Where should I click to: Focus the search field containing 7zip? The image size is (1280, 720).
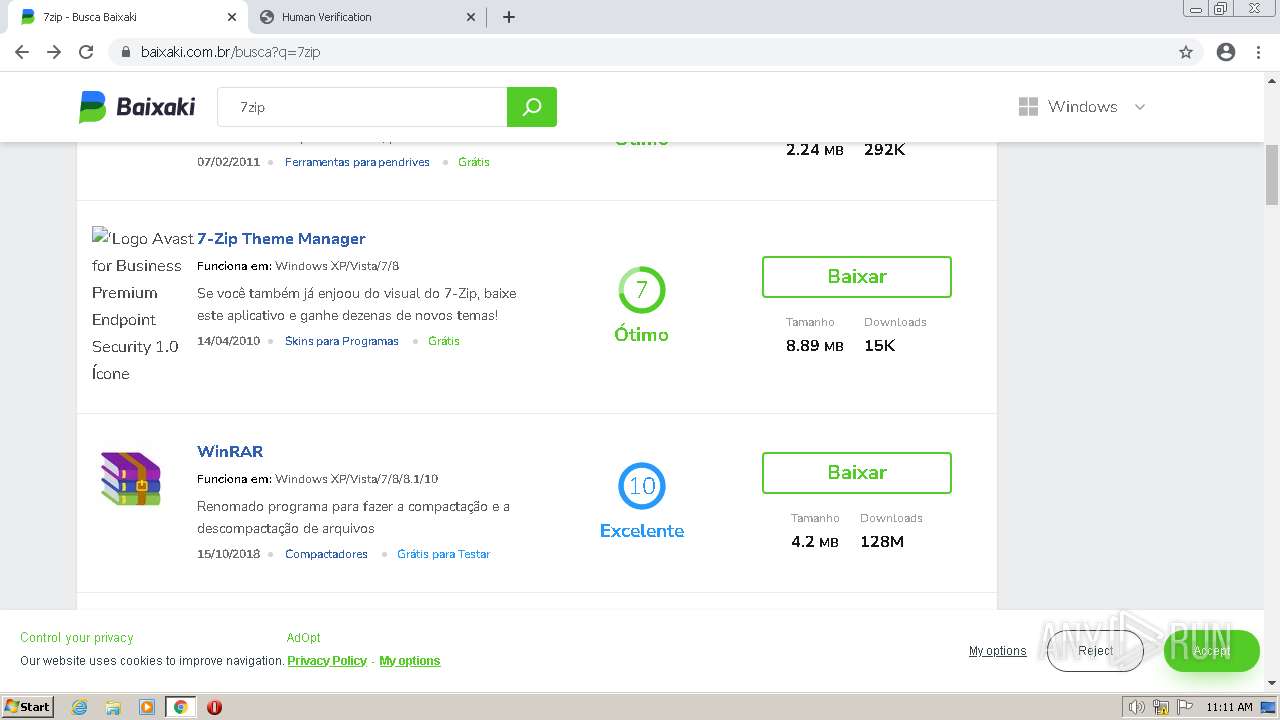coord(362,107)
